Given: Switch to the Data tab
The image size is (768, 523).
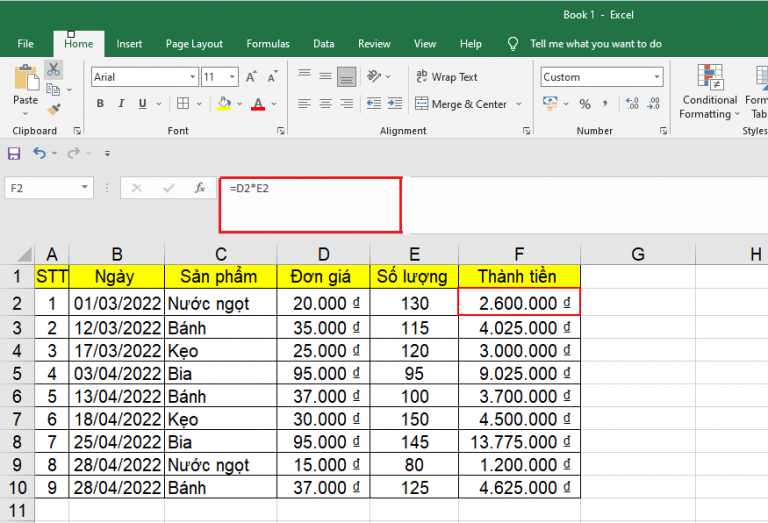Looking at the screenshot, I should pyautogui.click(x=324, y=44).
